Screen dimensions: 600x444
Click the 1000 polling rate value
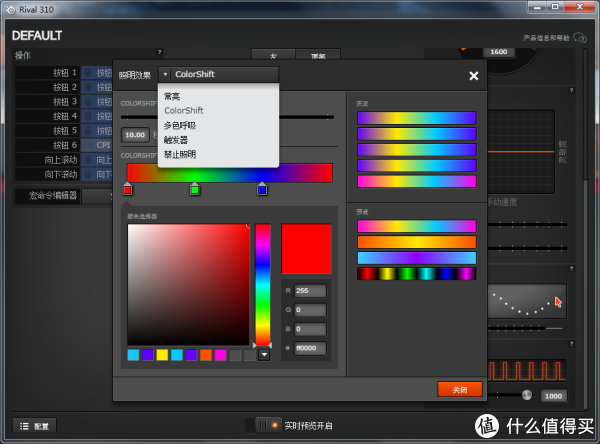(553, 396)
